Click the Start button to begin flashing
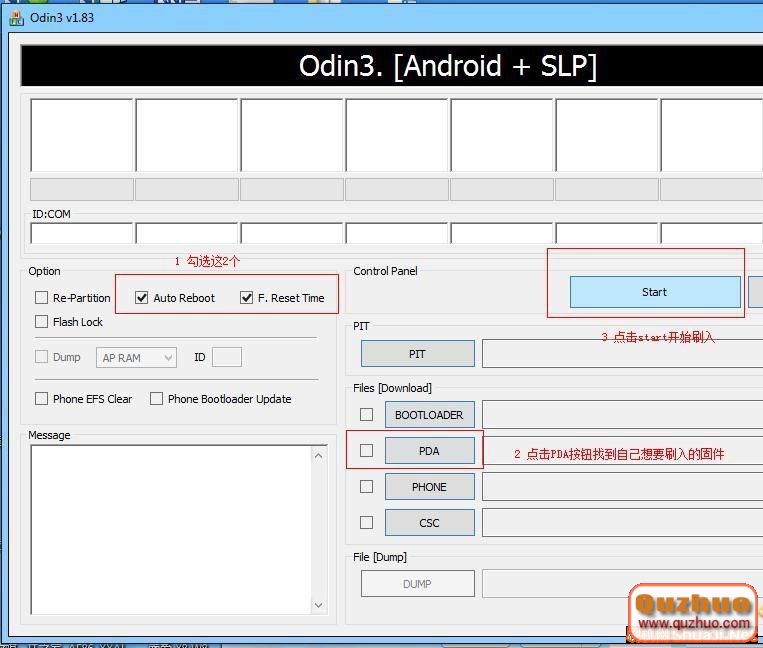Image resolution: width=763 pixels, height=648 pixels. point(654,292)
